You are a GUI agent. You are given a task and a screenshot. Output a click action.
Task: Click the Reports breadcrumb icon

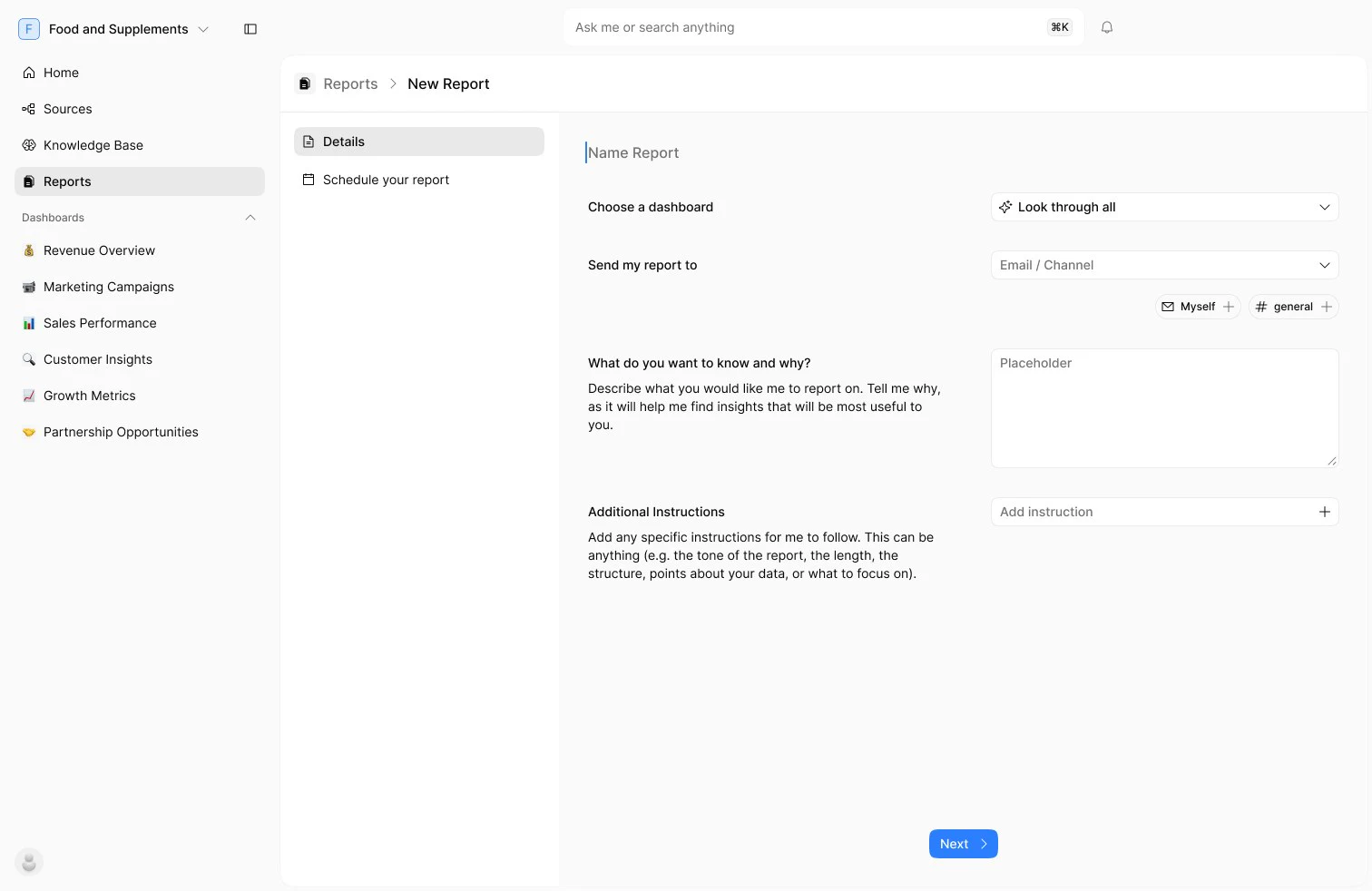[305, 83]
